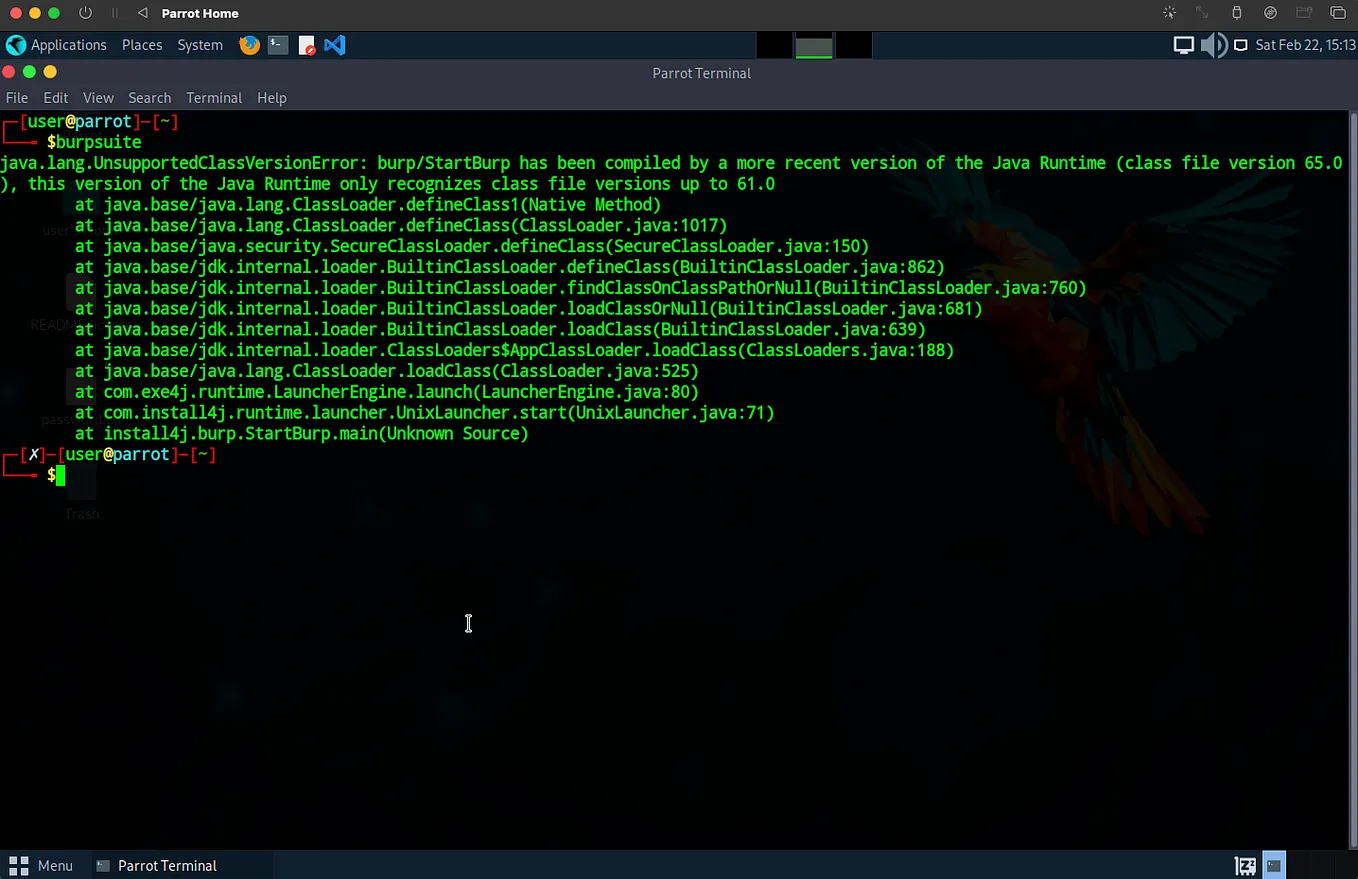1358x879 pixels.
Task: Switch to the middle workspace in the switcher
Action: 813,45
